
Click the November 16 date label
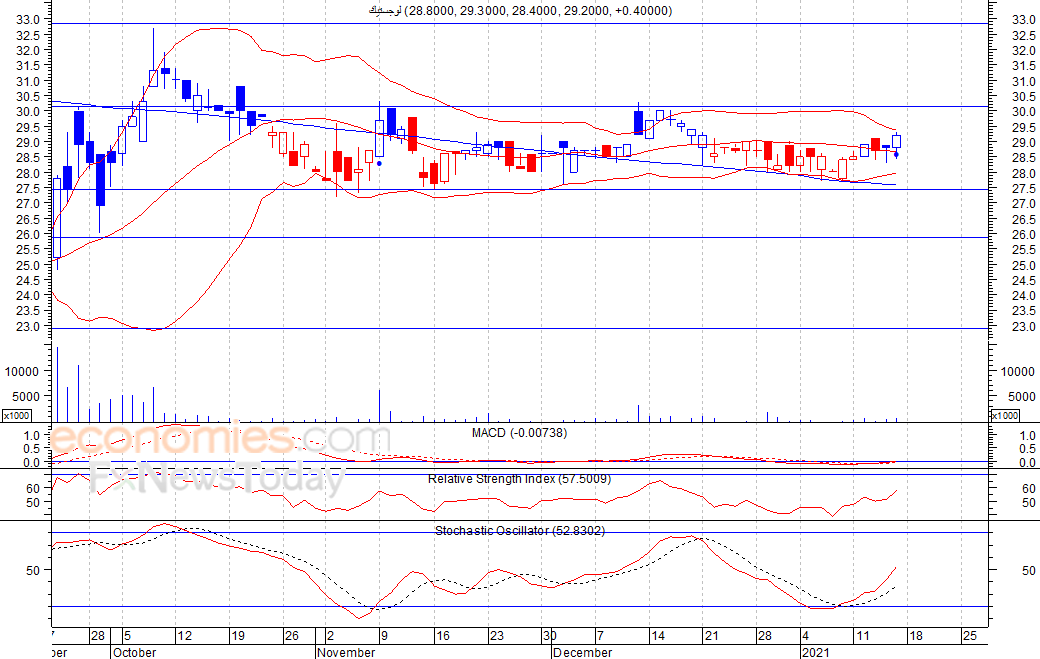[442, 636]
